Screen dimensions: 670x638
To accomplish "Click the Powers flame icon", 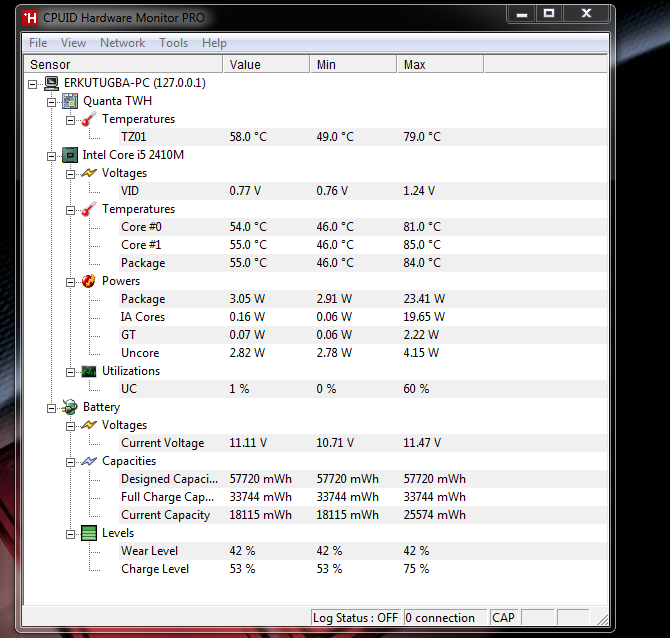I will (x=89, y=281).
